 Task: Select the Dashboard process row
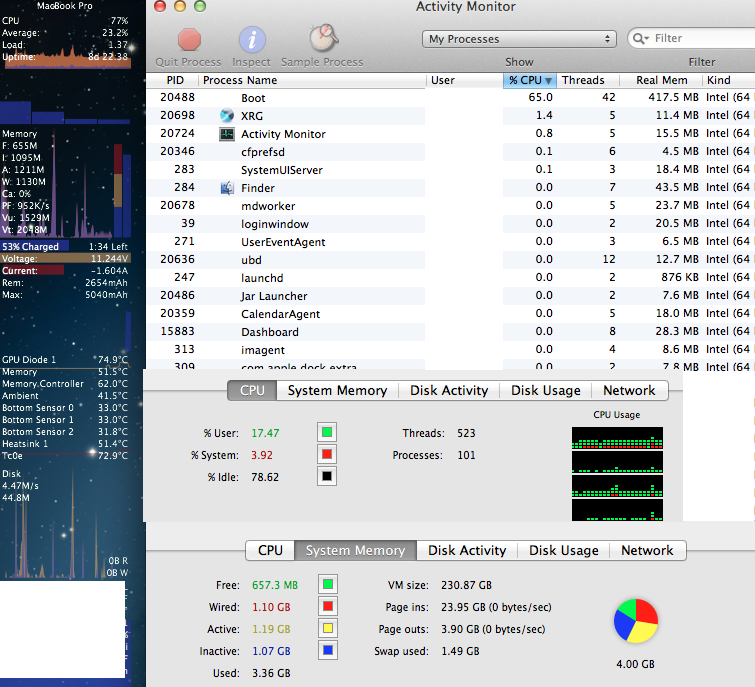click(450, 332)
